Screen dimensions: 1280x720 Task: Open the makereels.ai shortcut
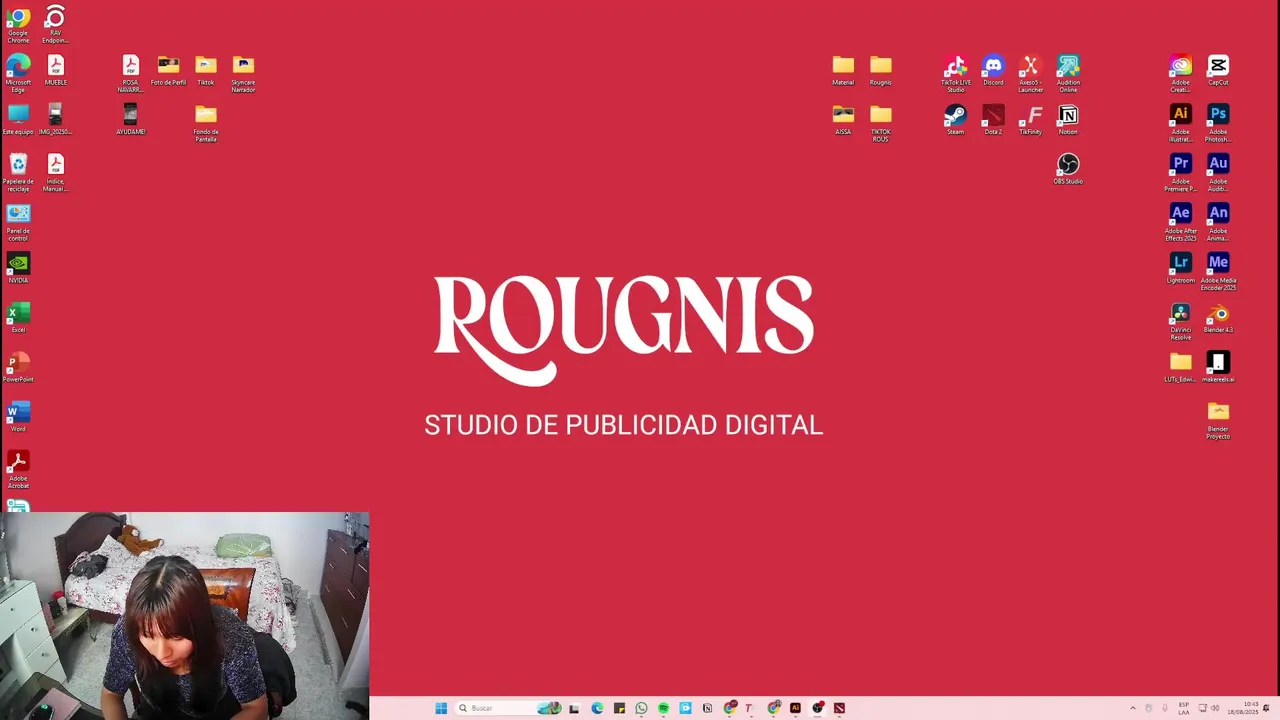tap(1218, 367)
